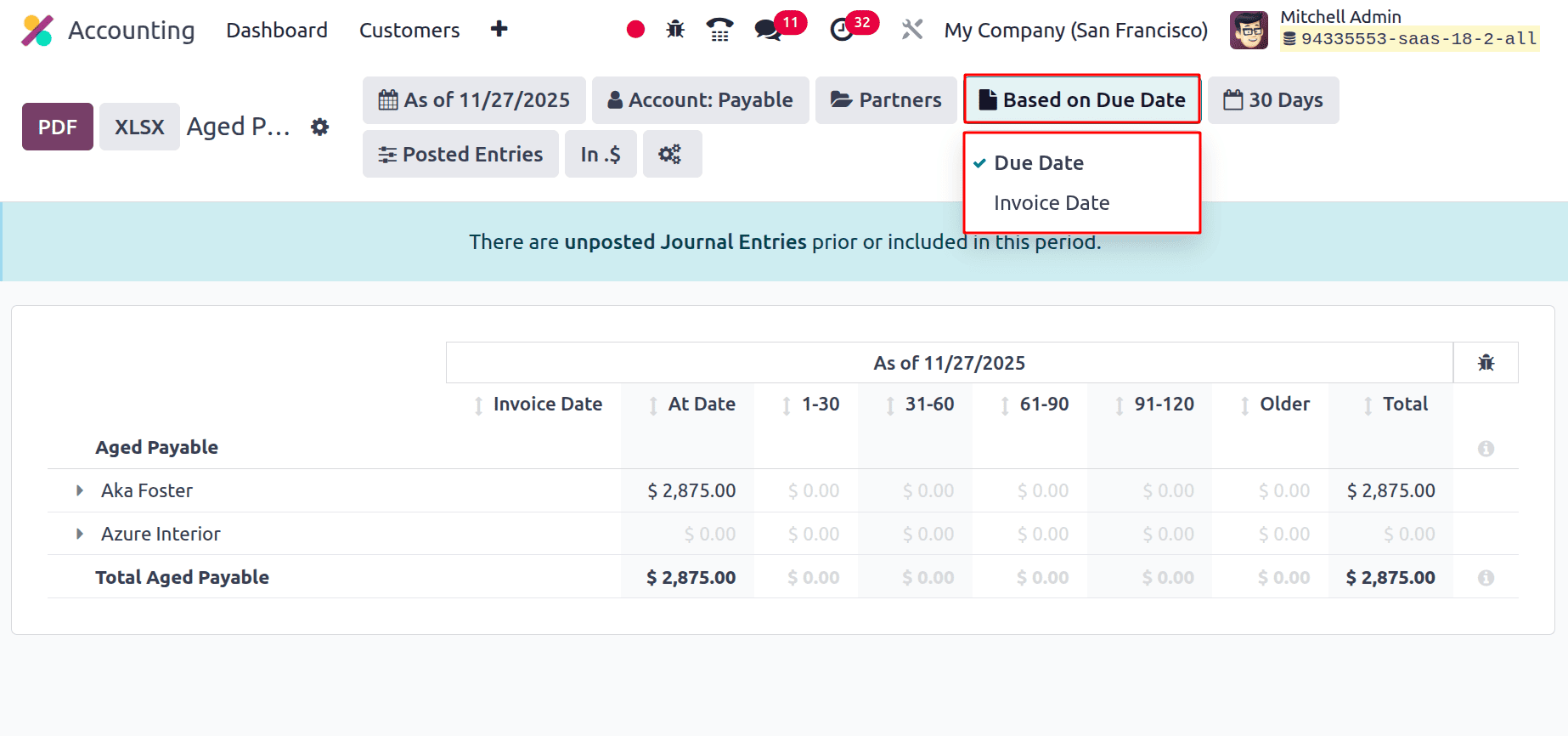Click the gear icon next to Aged P... title
Screen dimensions: 1568x736
[319, 127]
